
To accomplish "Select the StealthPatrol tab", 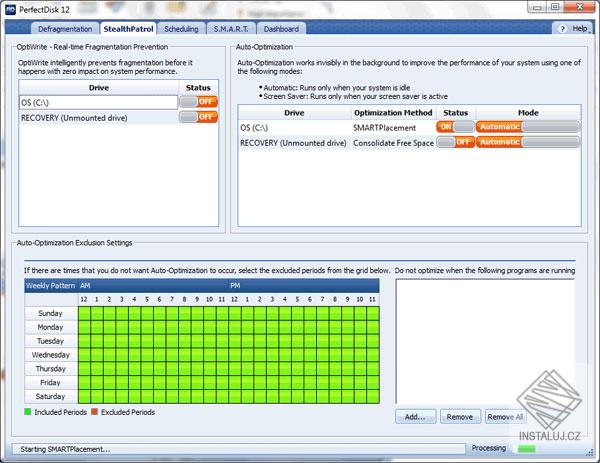I will click(x=128, y=29).
